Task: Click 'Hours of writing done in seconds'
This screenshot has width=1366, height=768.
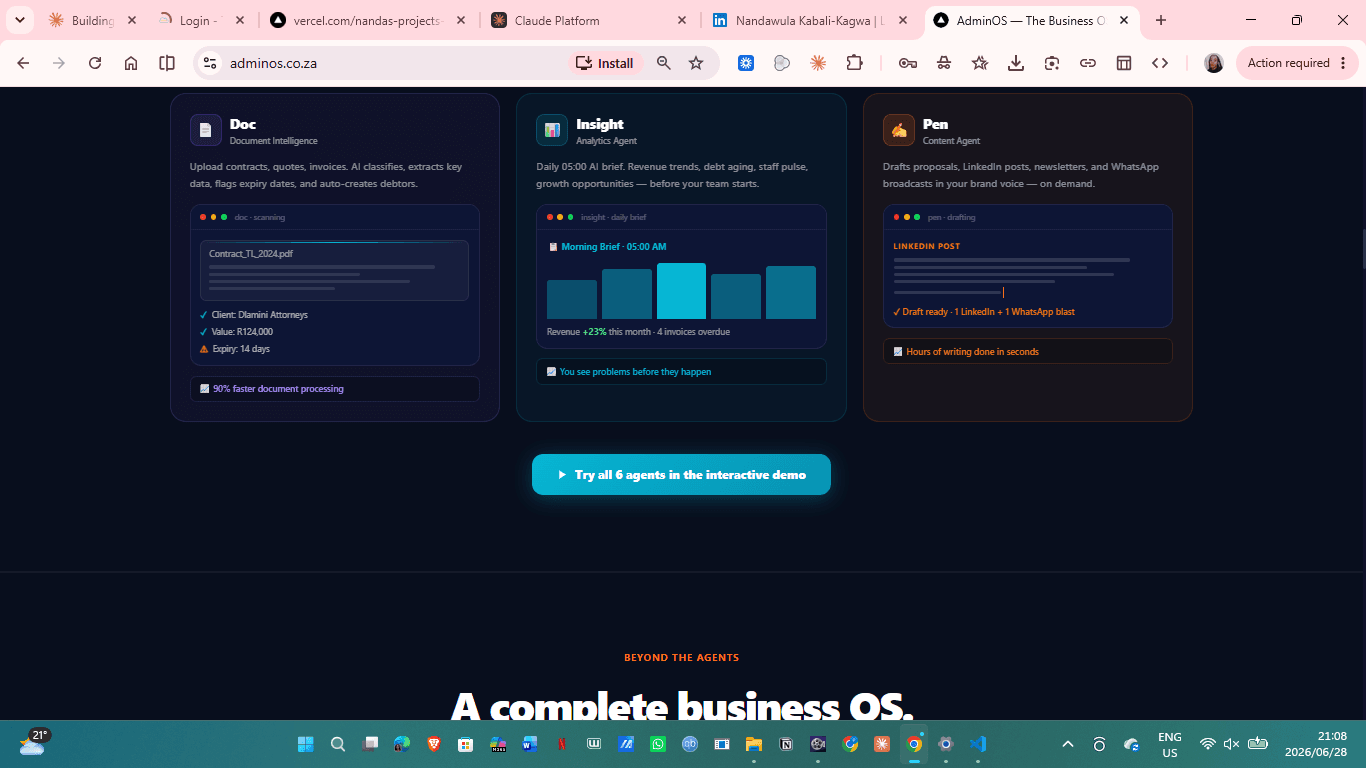Action: pyautogui.click(x=973, y=352)
